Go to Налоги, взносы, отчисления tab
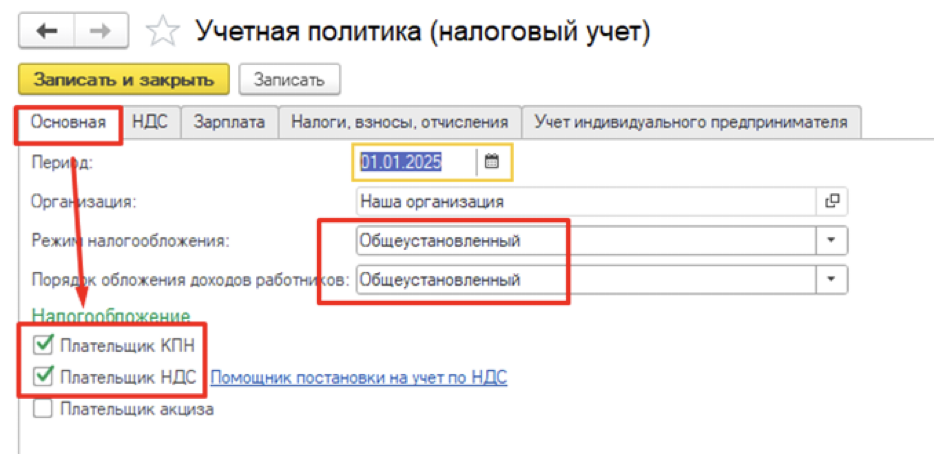Viewport: 934px width, 454px height. (400, 122)
